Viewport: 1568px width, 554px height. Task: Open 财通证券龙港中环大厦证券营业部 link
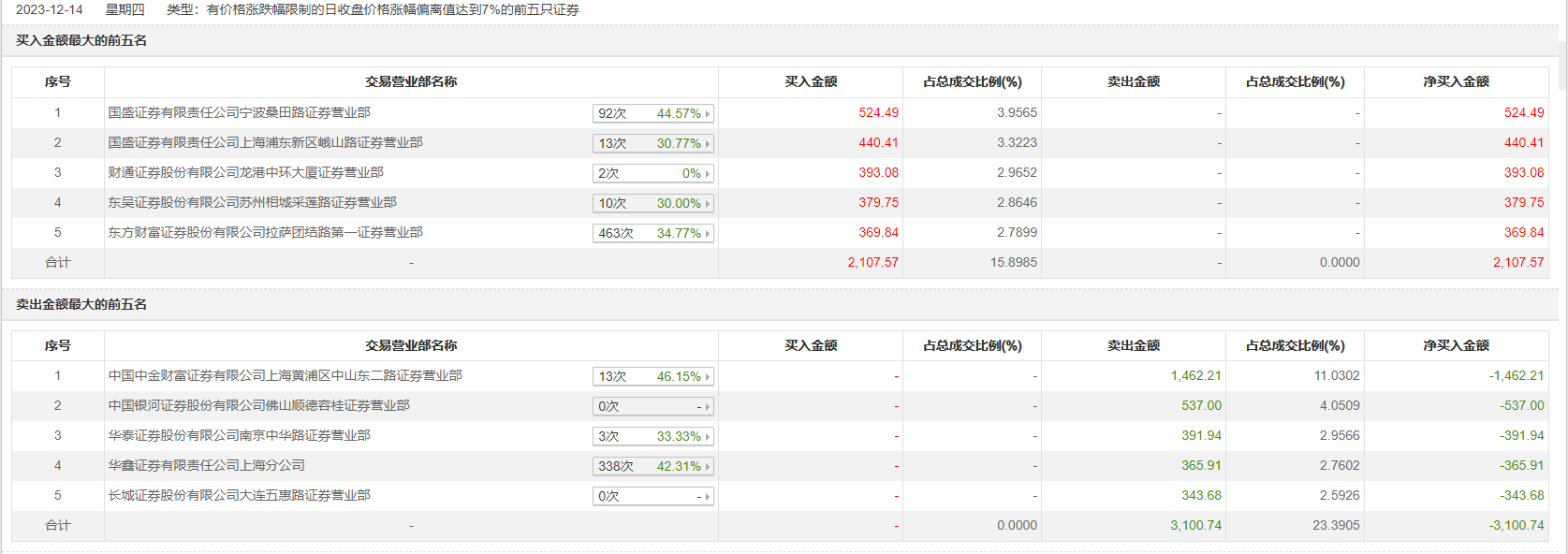point(245,172)
